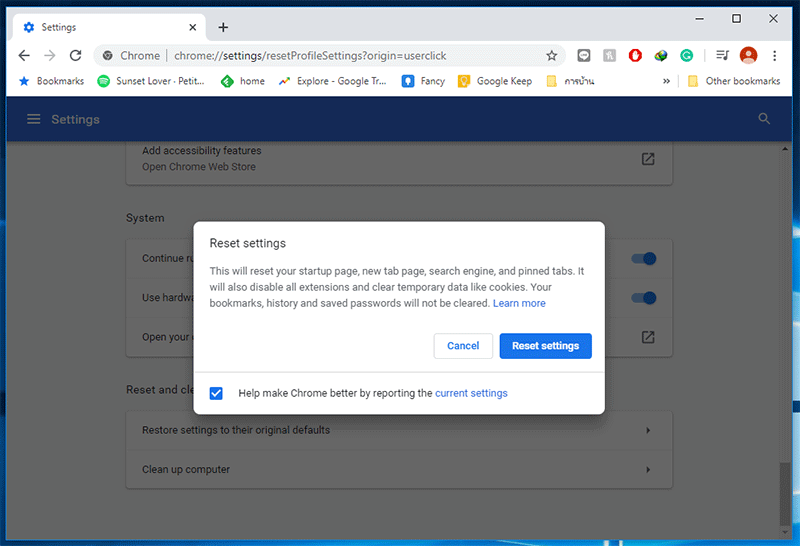The width and height of the screenshot is (800, 546).
Task: Uncheck the report current settings checkbox
Action: coord(216,393)
